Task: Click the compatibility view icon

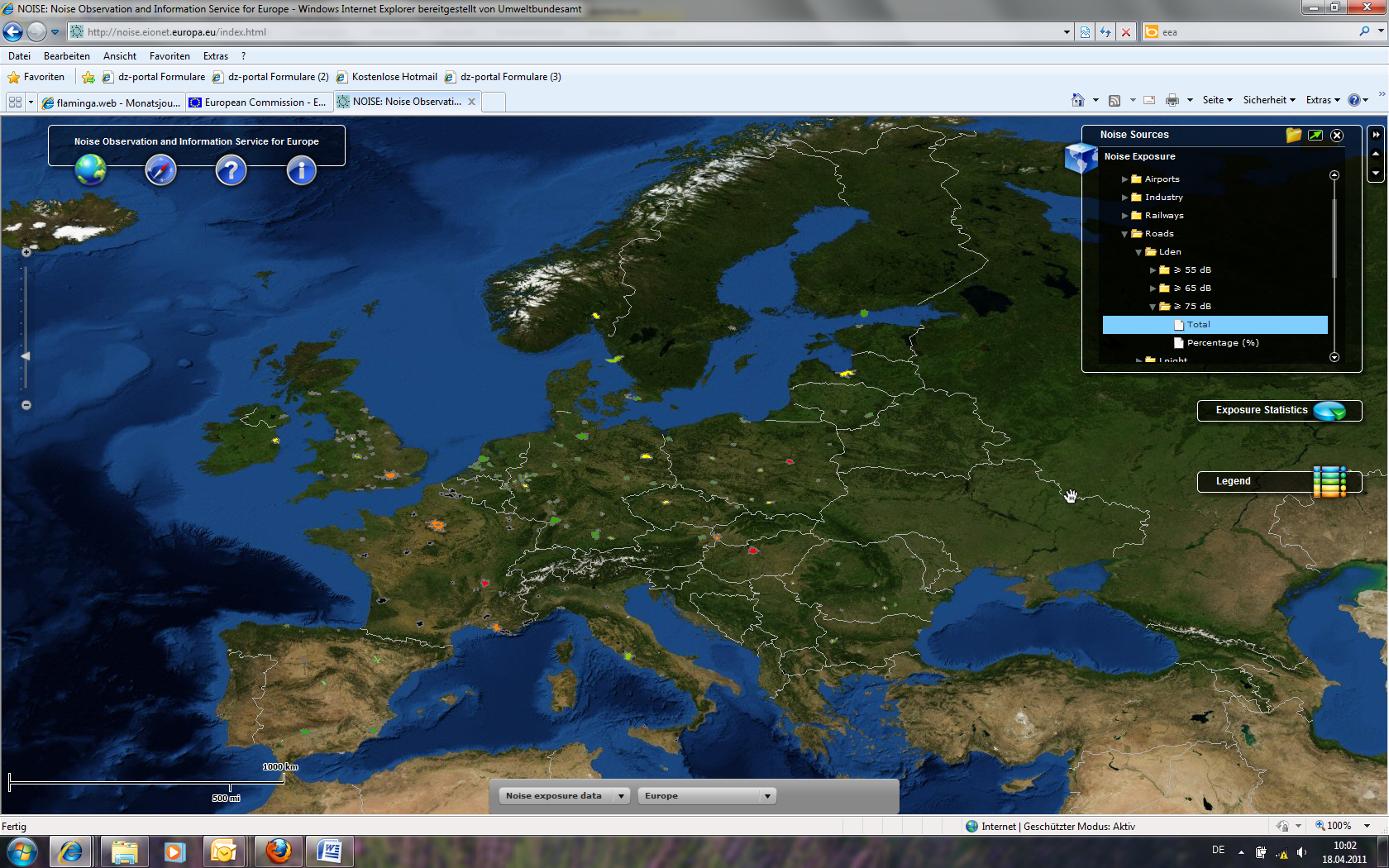Action: [x=1085, y=32]
